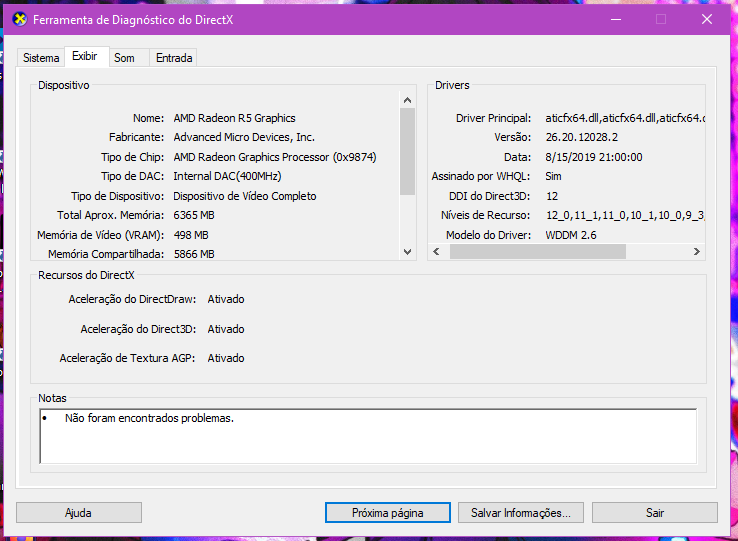738x541 pixels.
Task: Click the 6365 MB total memory value
Action: 194,216
